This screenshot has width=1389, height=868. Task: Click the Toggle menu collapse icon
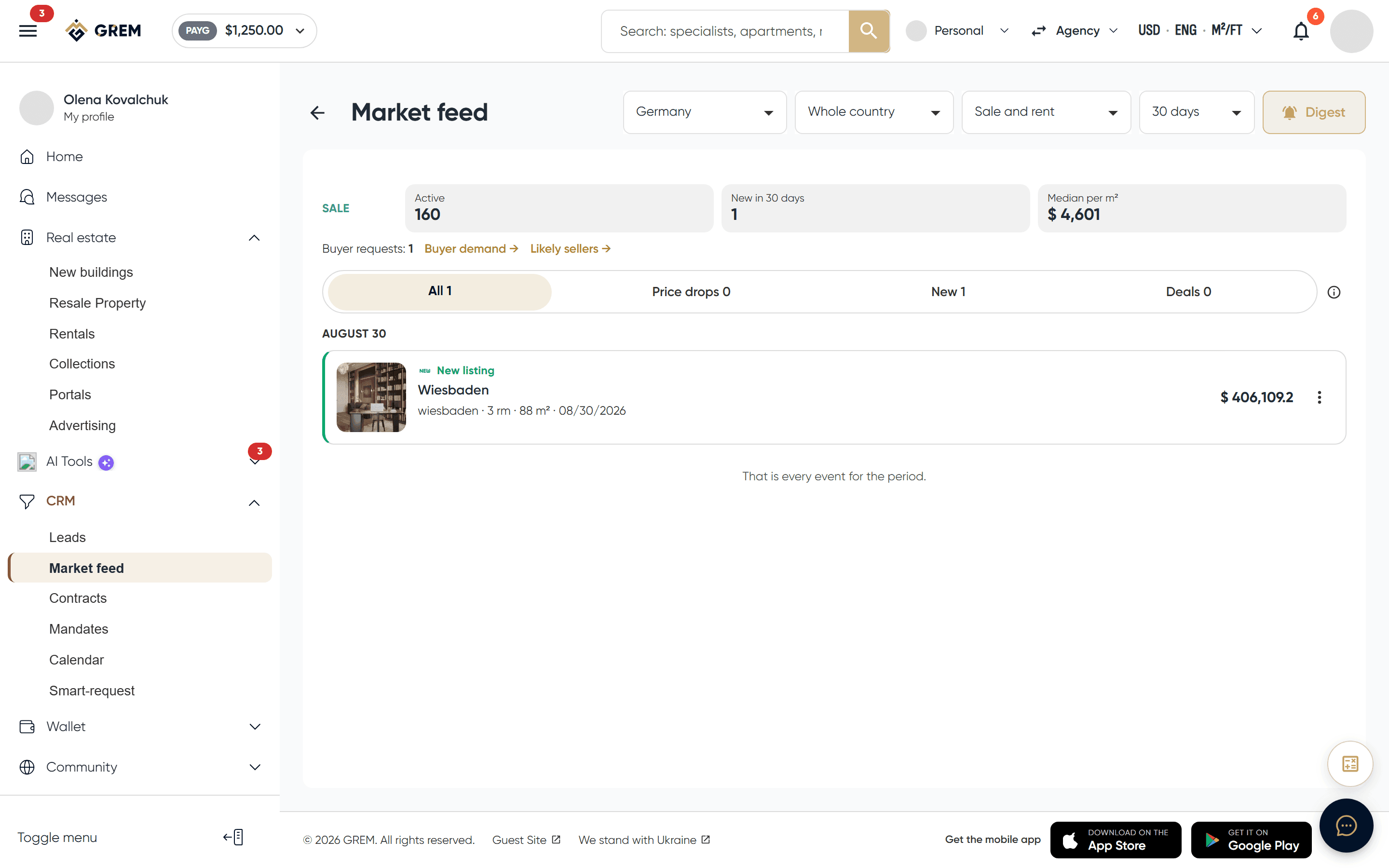(x=233, y=837)
